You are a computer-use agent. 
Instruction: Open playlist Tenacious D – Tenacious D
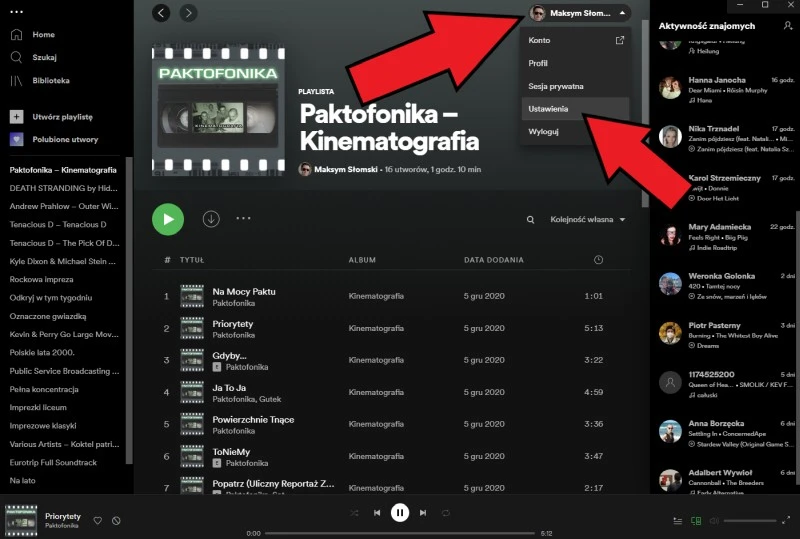coord(58,225)
